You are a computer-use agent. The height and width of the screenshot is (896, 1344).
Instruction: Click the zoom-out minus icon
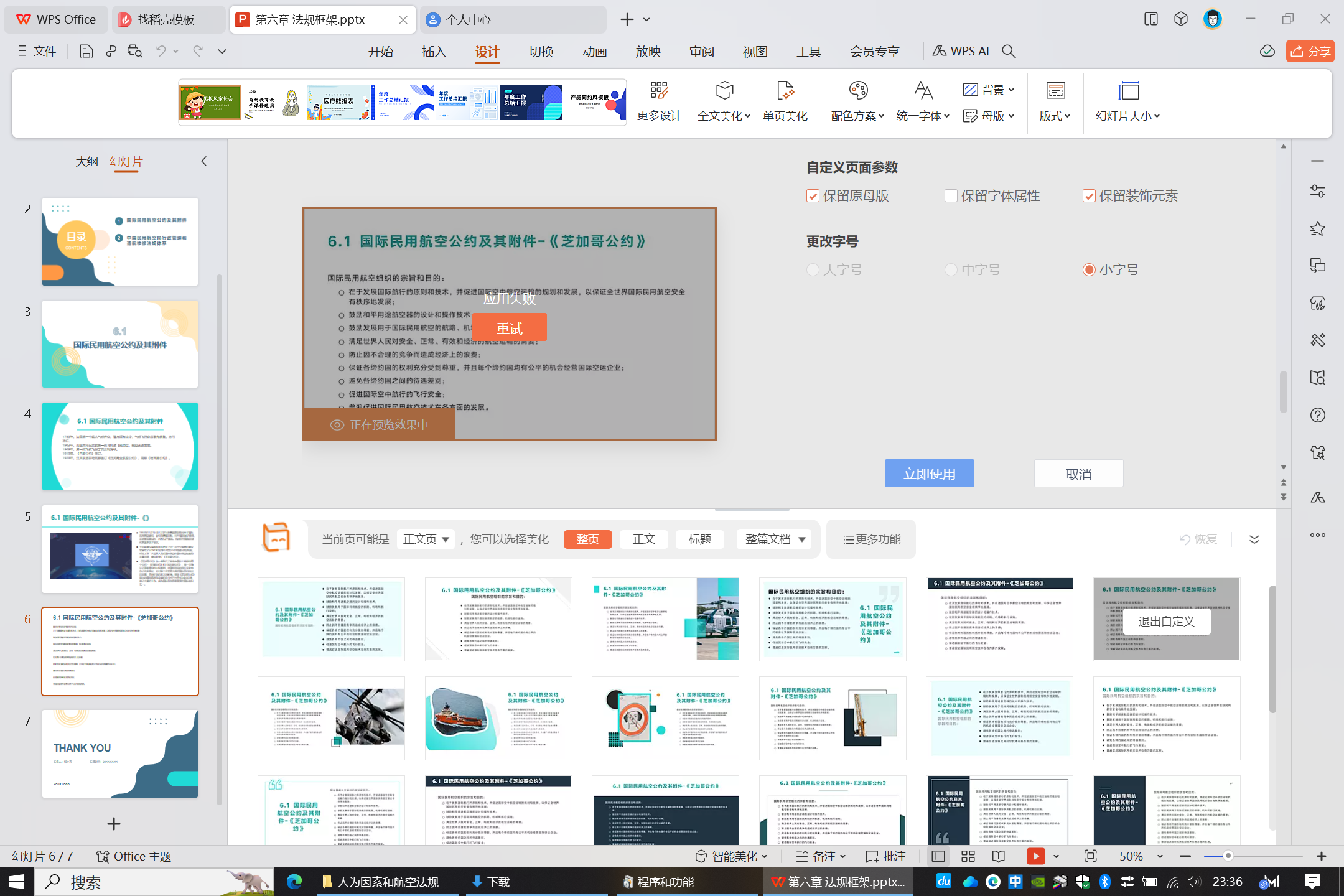pos(1185,857)
